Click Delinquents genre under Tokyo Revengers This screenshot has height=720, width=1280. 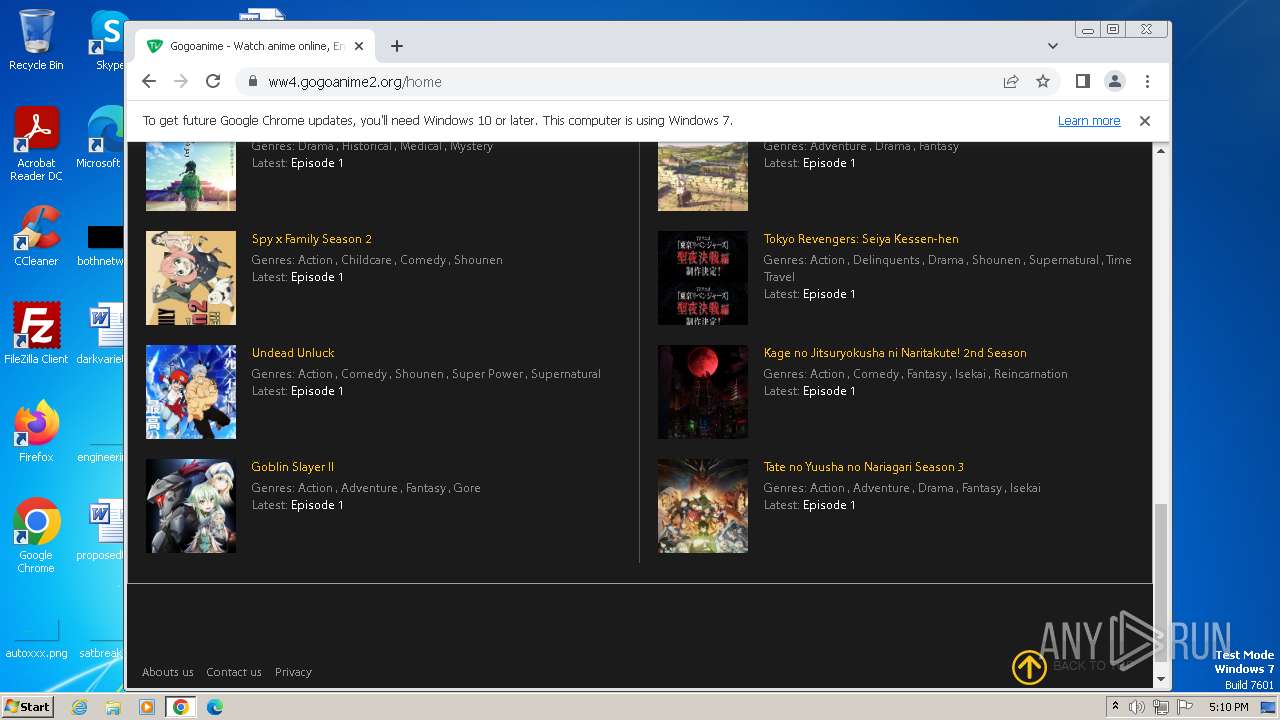coord(886,260)
